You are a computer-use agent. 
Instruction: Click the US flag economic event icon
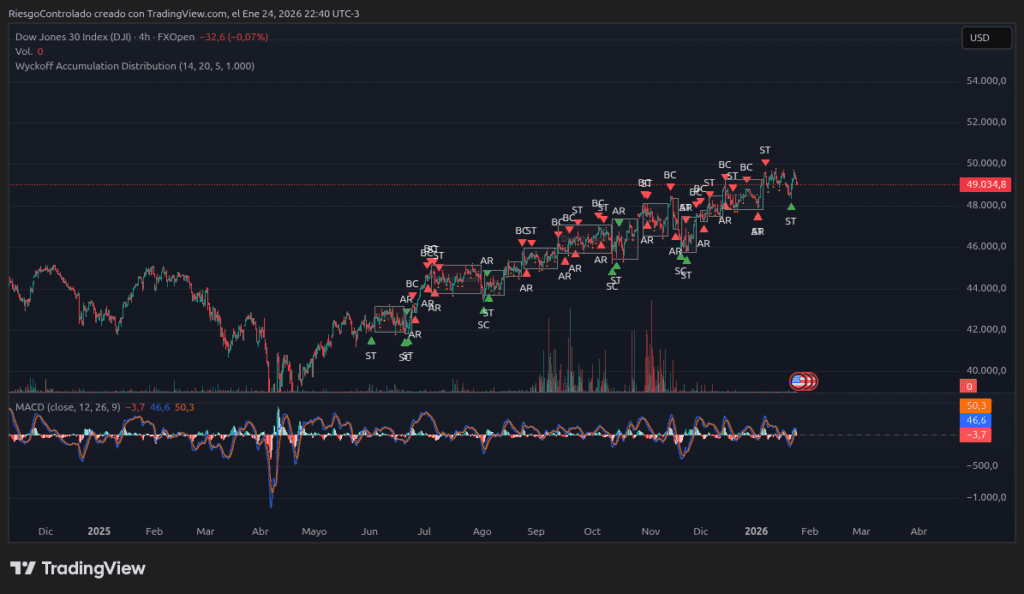tap(799, 381)
